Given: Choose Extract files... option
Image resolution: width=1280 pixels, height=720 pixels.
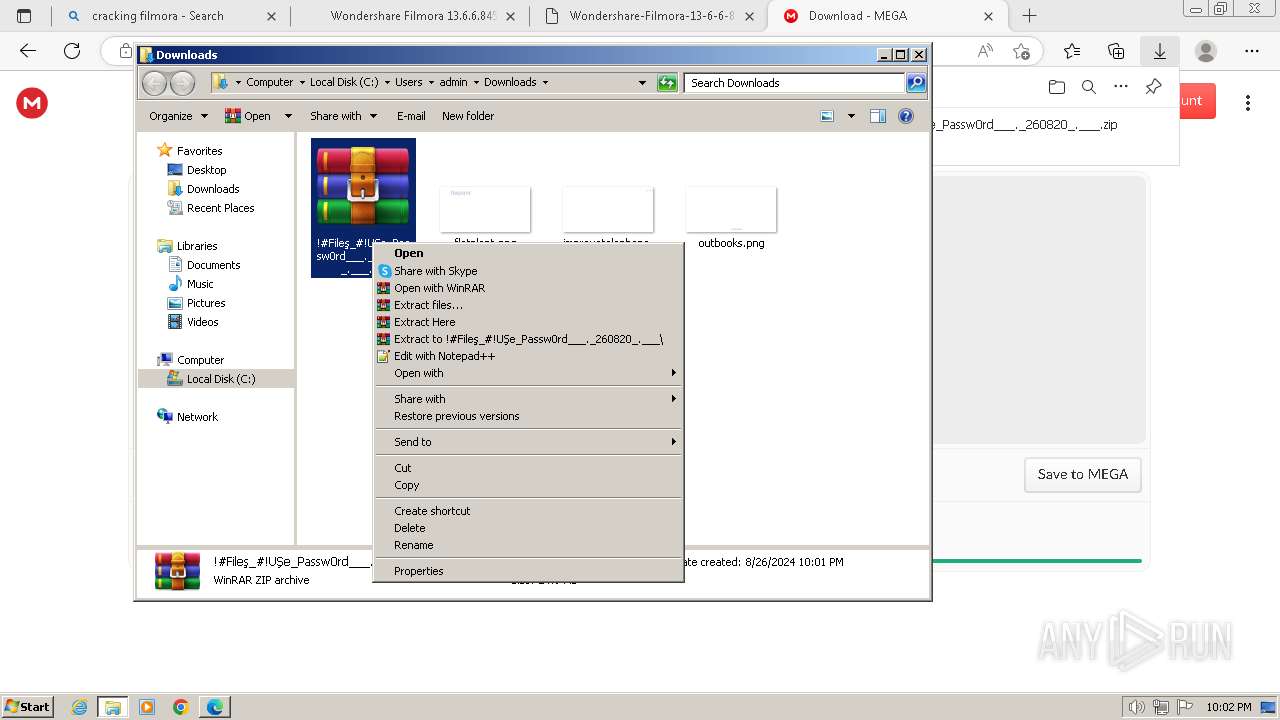Looking at the screenshot, I should pos(428,305).
